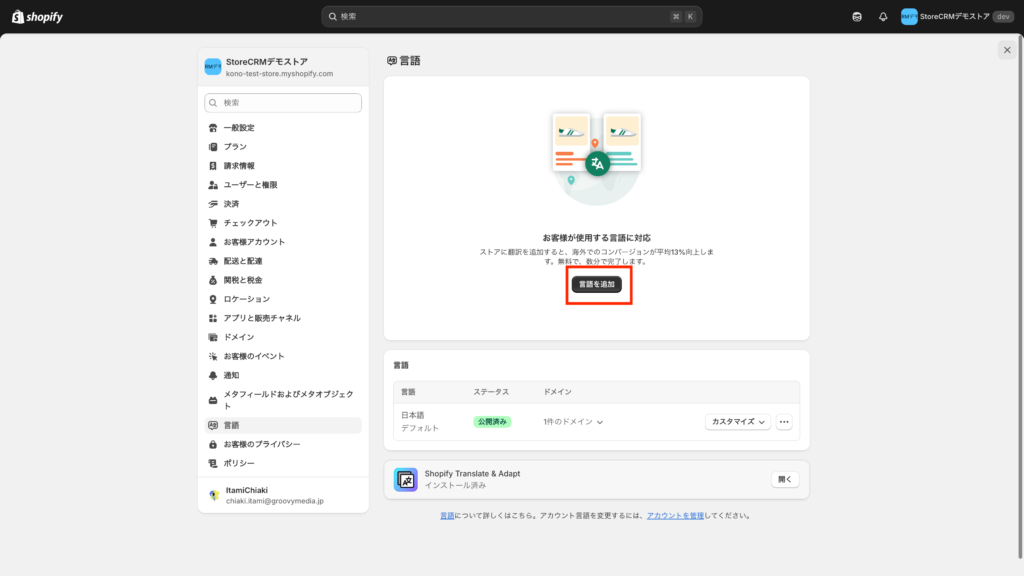Open the three-dot menu for 日本語 row

point(784,422)
